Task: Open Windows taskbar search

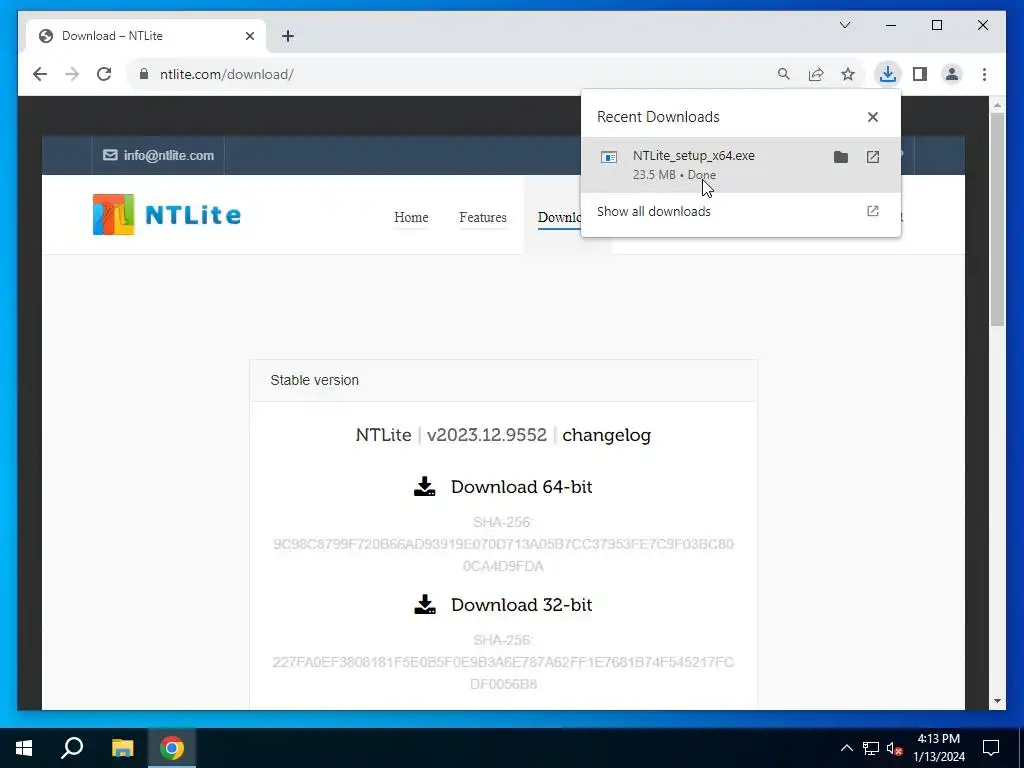Action: click(x=72, y=748)
